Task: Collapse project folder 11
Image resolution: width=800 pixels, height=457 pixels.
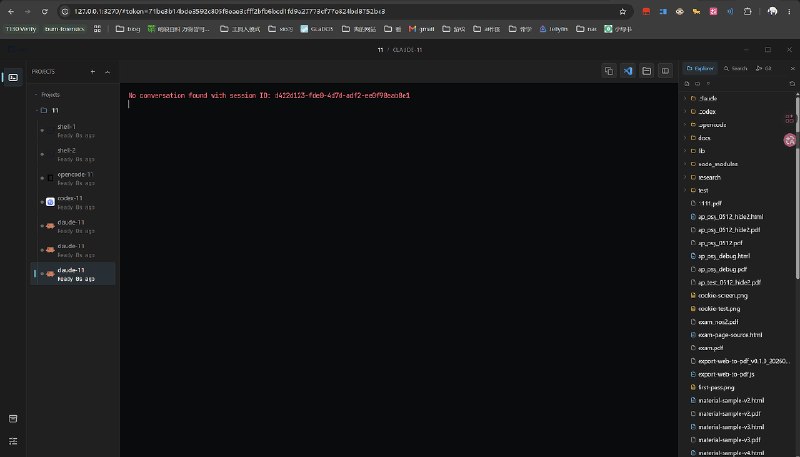Action: 37,110
